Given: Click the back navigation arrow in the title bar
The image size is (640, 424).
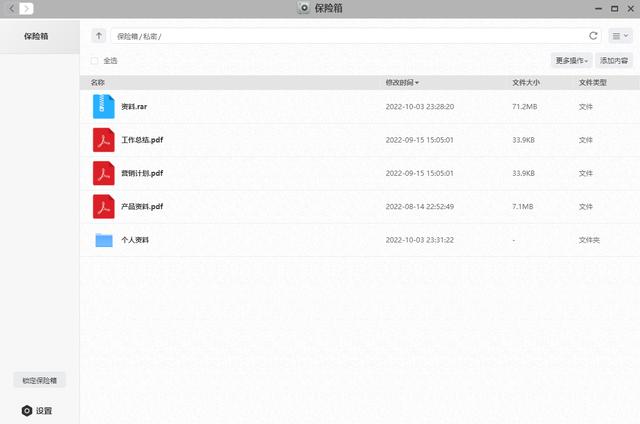Looking at the screenshot, I should [11, 8].
